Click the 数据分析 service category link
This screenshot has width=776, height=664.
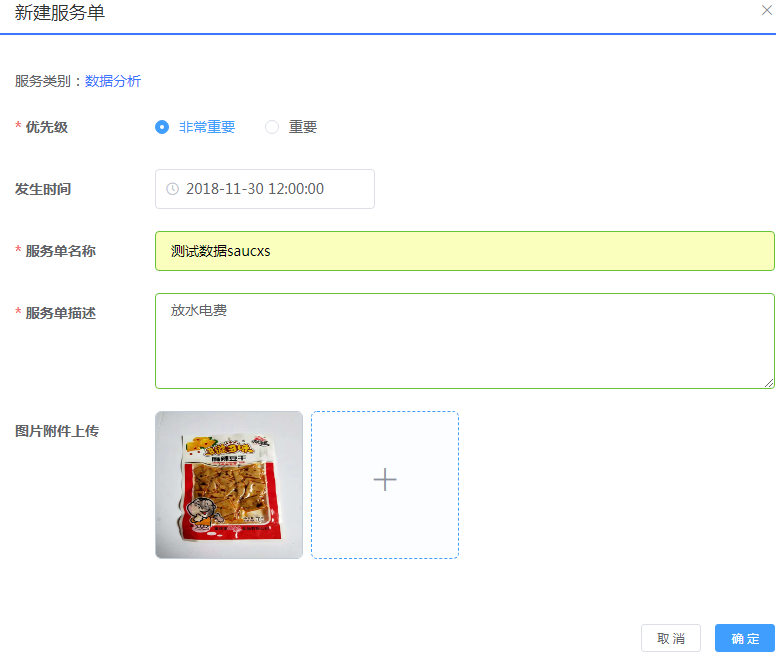pyautogui.click(x=113, y=81)
